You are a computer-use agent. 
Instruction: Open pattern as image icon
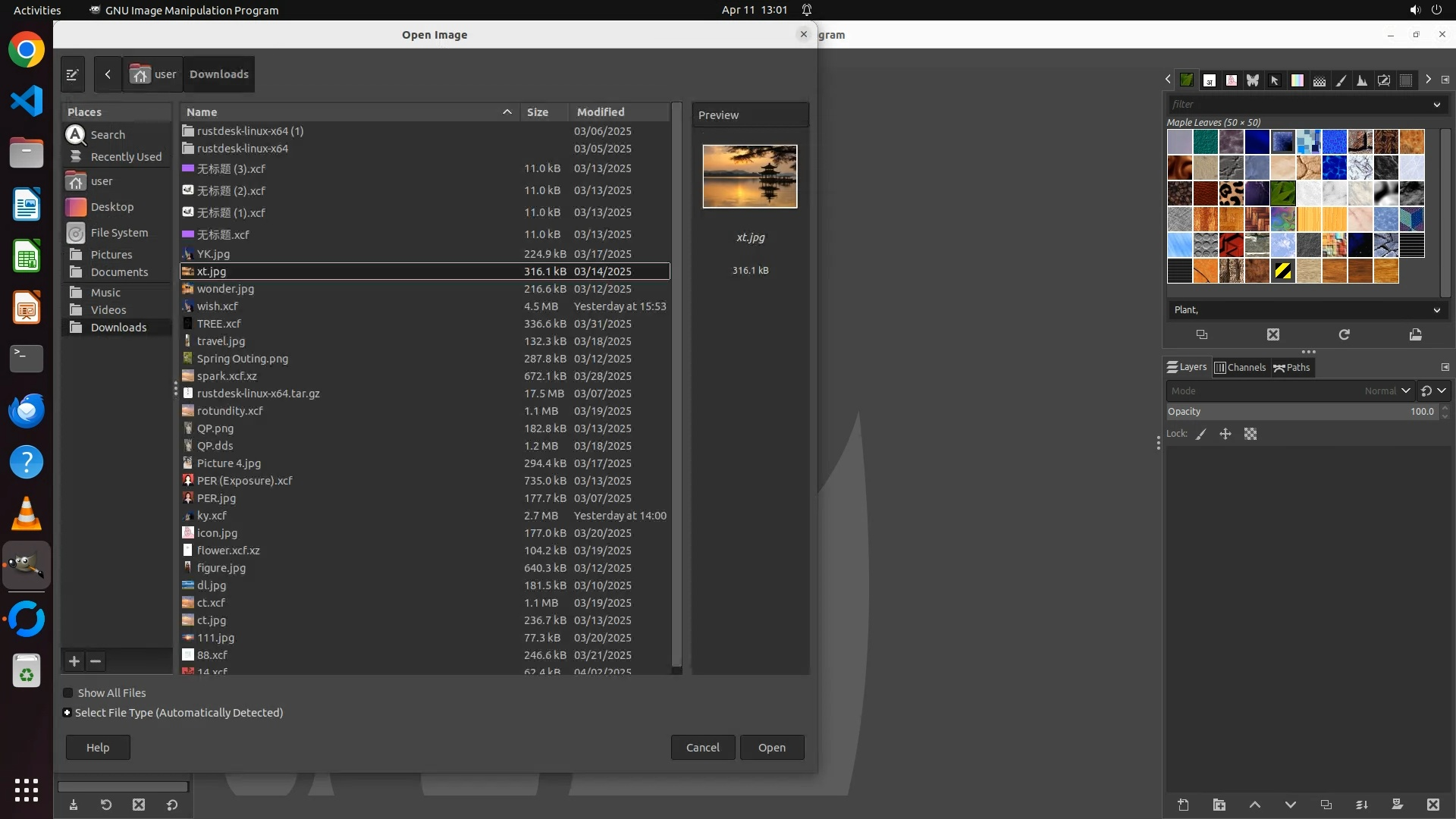pyautogui.click(x=1415, y=334)
